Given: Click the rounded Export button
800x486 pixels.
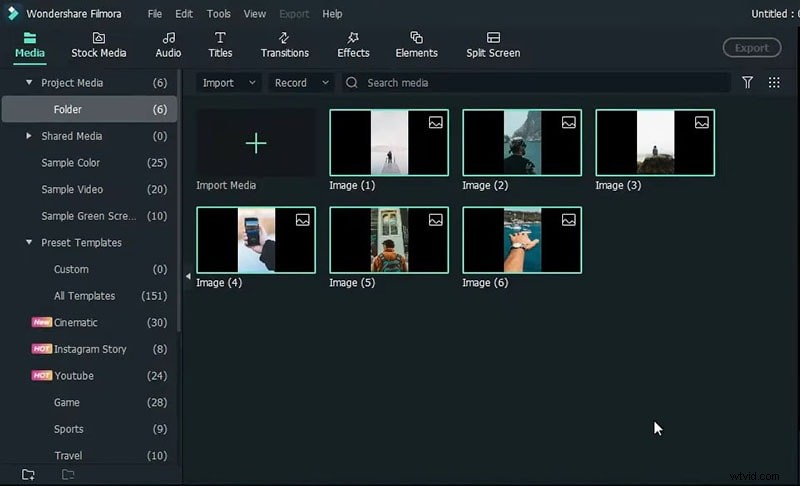Looking at the screenshot, I should [x=752, y=48].
